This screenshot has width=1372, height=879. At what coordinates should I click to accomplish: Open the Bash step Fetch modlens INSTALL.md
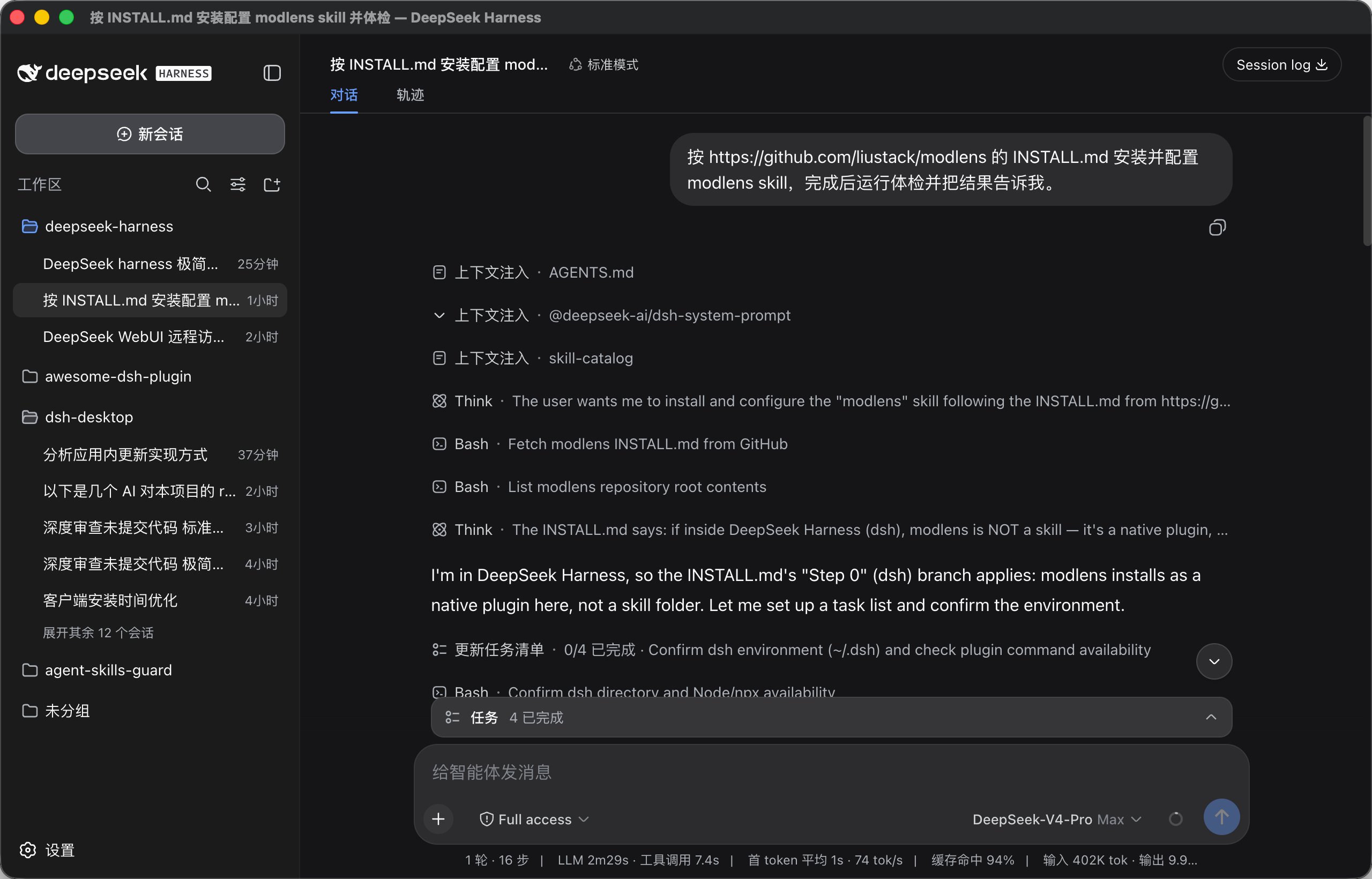609,443
